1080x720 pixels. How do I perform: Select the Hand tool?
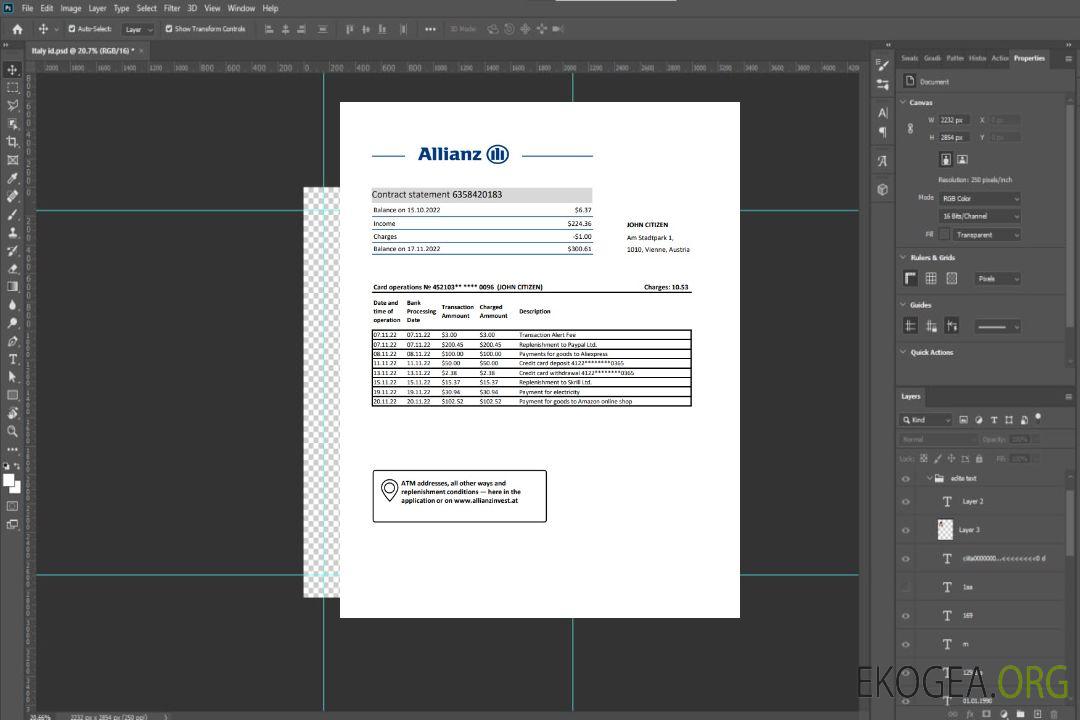[x=12, y=413]
